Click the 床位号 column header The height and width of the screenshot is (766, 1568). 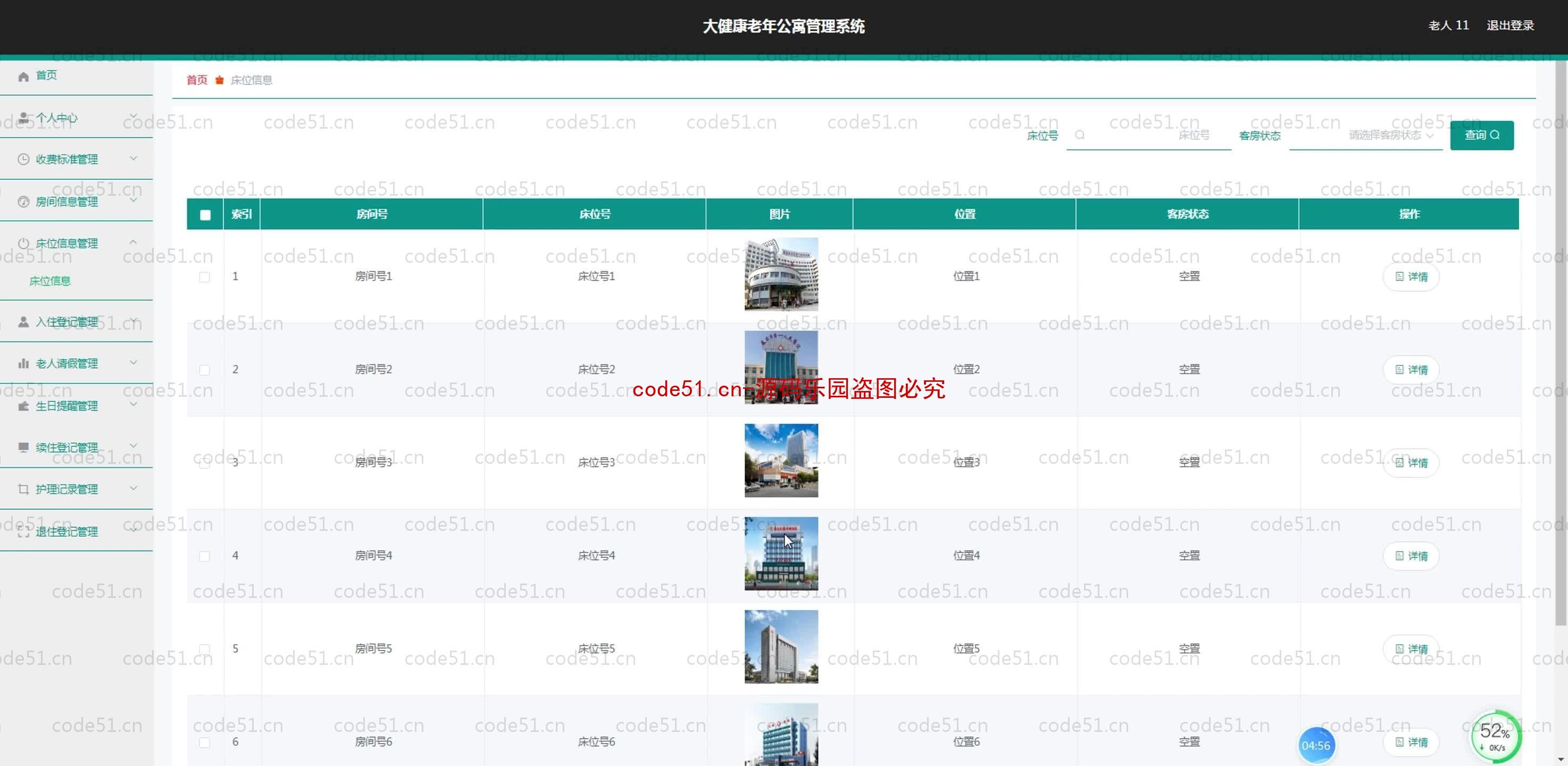pyautogui.click(x=595, y=214)
